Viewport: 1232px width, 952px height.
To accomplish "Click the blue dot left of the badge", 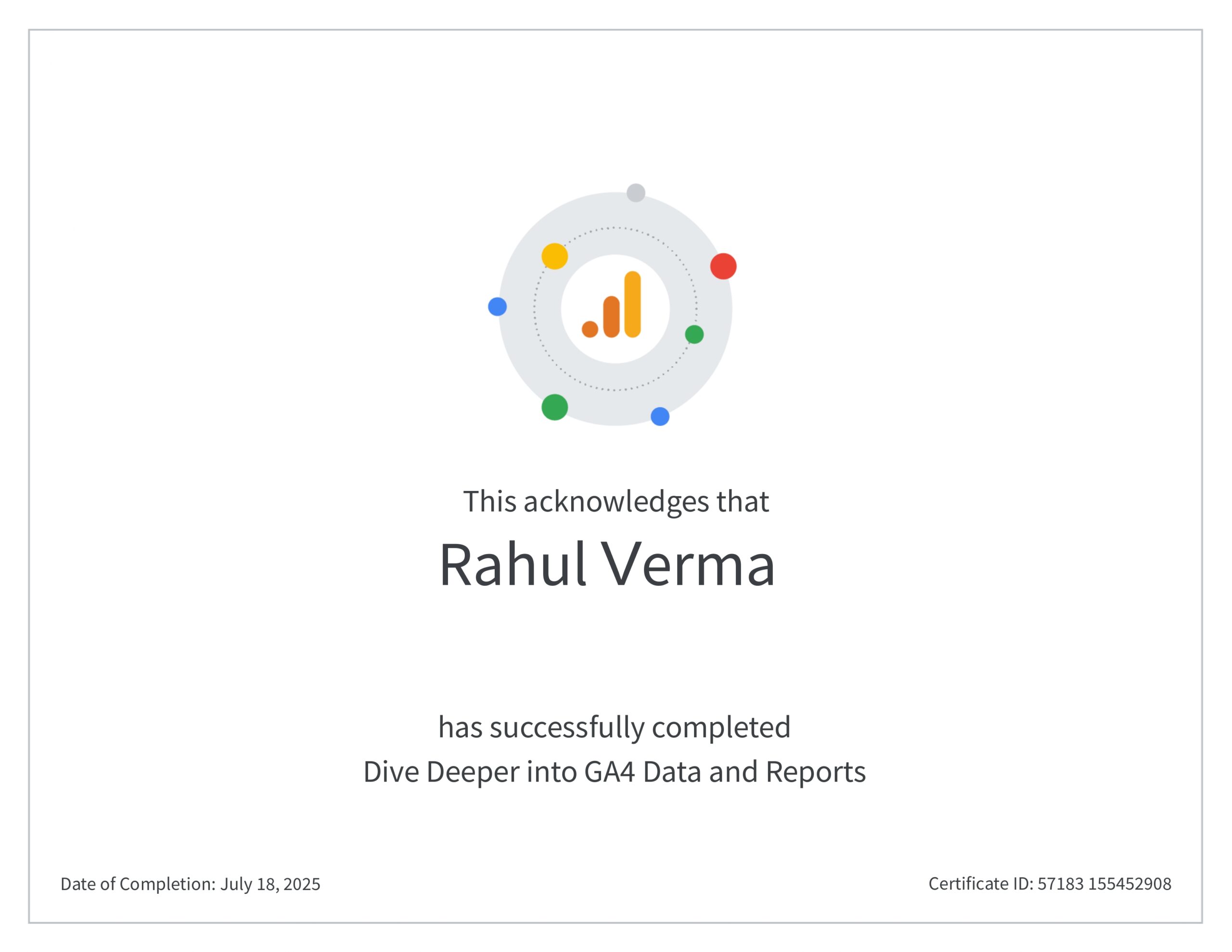I will [498, 307].
